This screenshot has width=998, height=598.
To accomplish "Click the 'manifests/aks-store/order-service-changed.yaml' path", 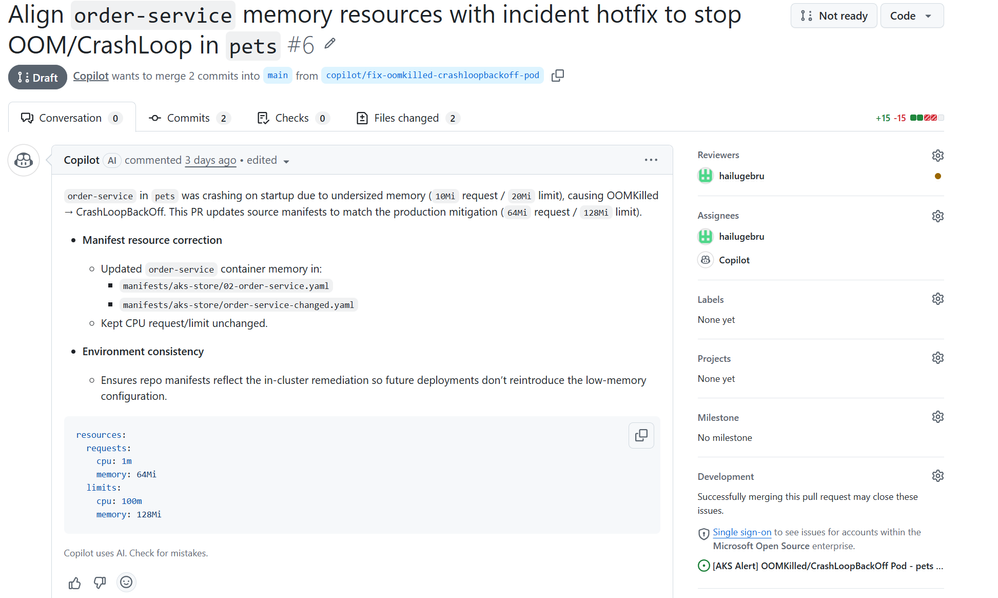I will (239, 305).
